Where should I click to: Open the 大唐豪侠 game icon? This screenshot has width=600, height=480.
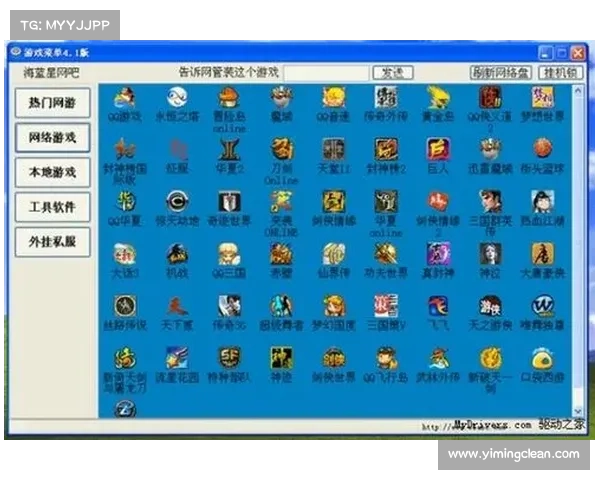coord(543,254)
